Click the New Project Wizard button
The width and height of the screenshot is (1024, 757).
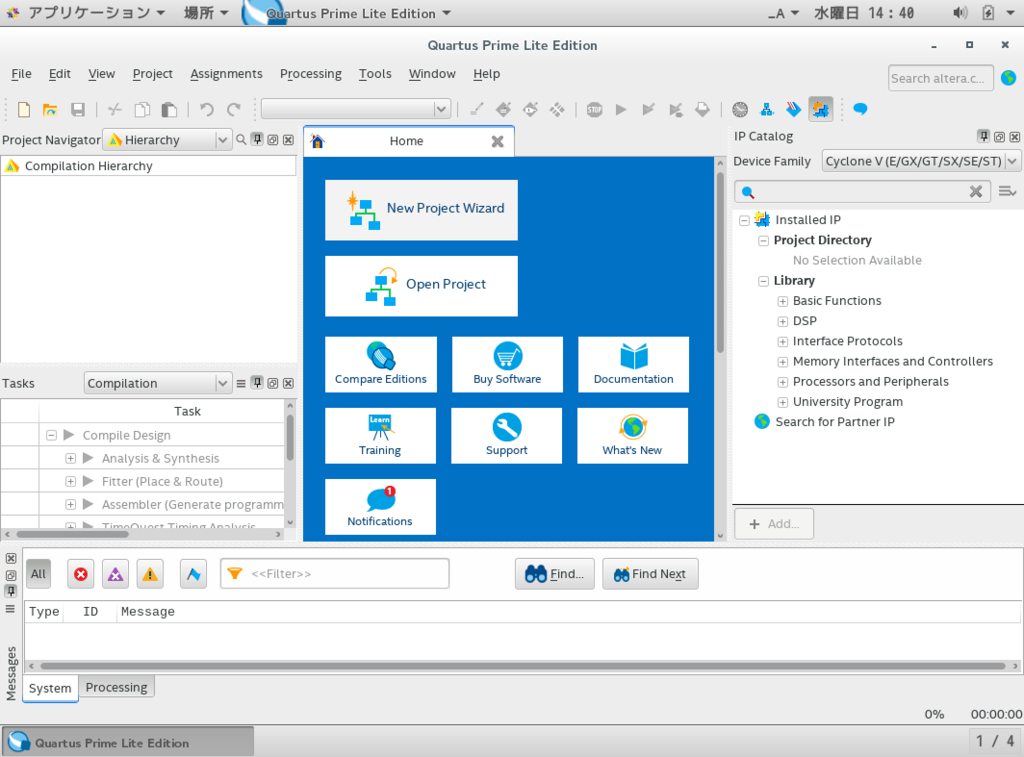tap(421, 210)
